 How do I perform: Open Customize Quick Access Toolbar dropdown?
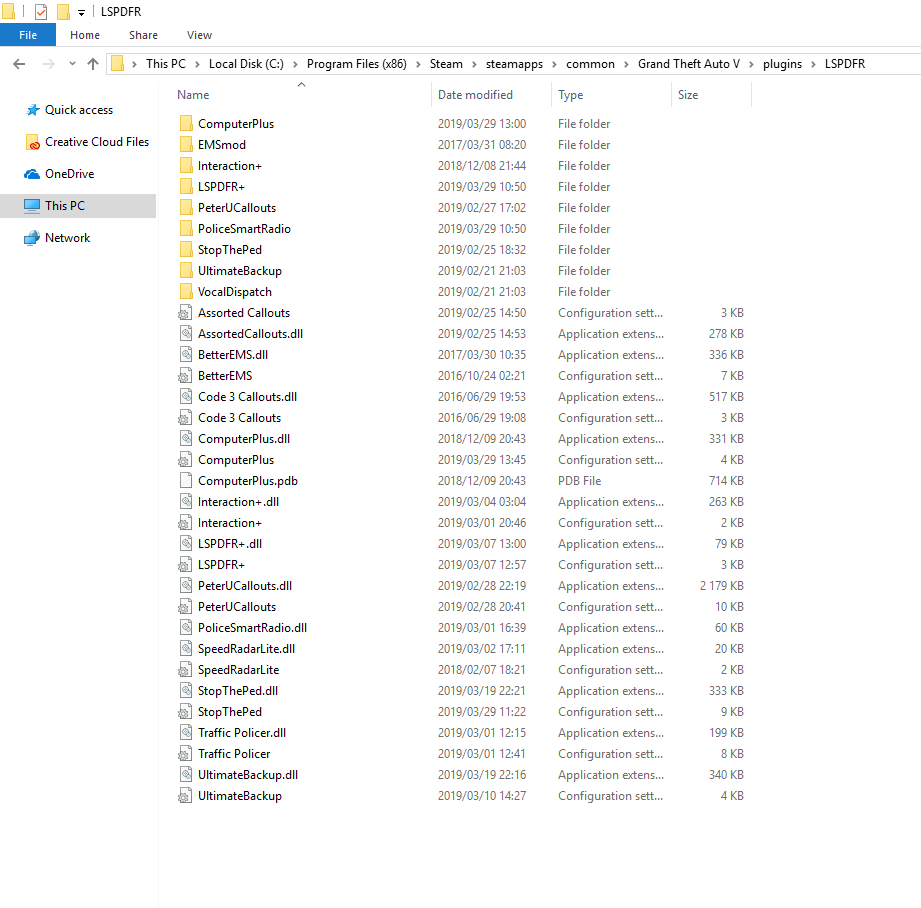[x=81, y=12]
